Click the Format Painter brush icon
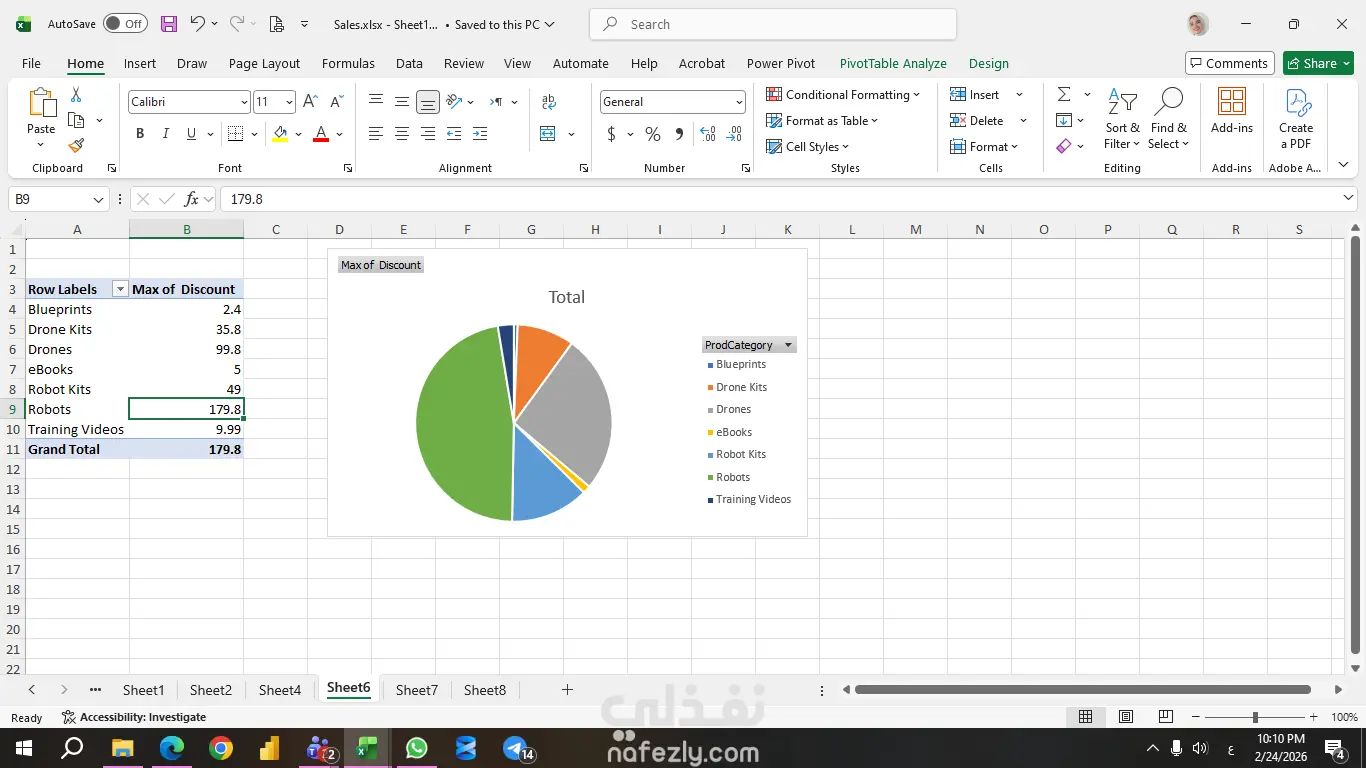The image size is (1366, 768). coord(76,145)
